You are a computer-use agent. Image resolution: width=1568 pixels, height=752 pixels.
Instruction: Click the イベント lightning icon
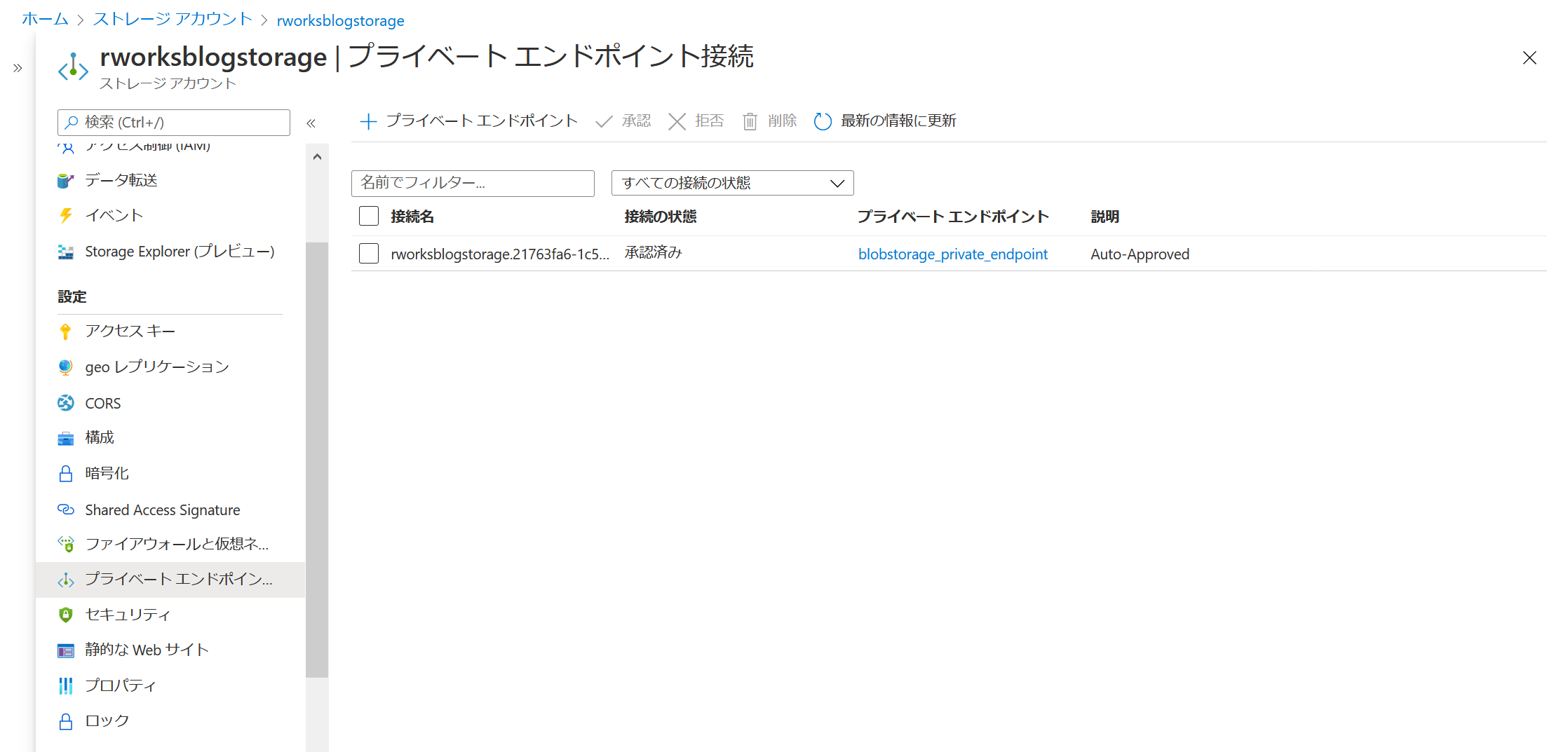[65, 216]
